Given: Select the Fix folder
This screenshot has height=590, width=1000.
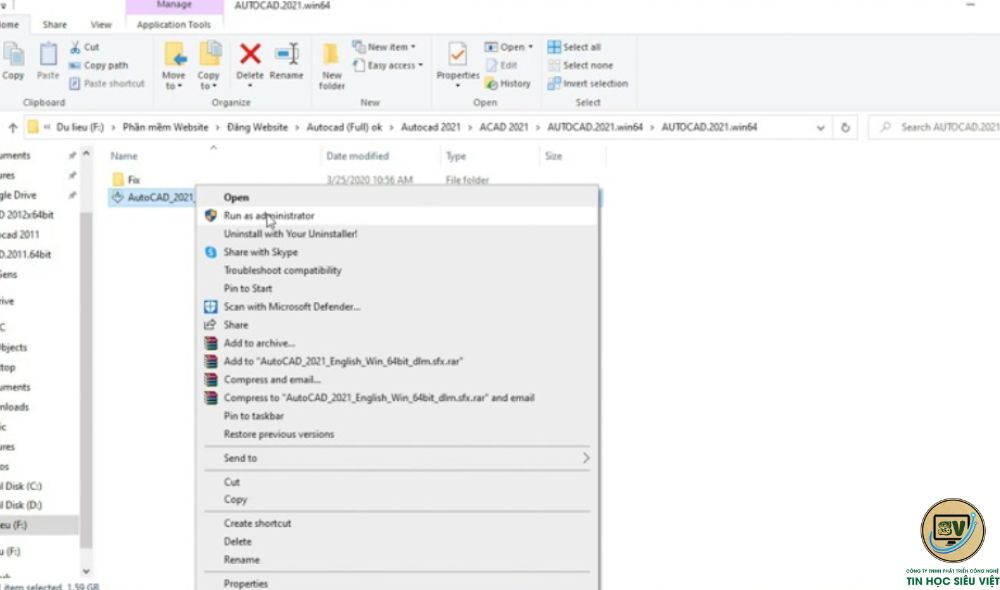Looking at the screenshot, I should pos(133,180).
